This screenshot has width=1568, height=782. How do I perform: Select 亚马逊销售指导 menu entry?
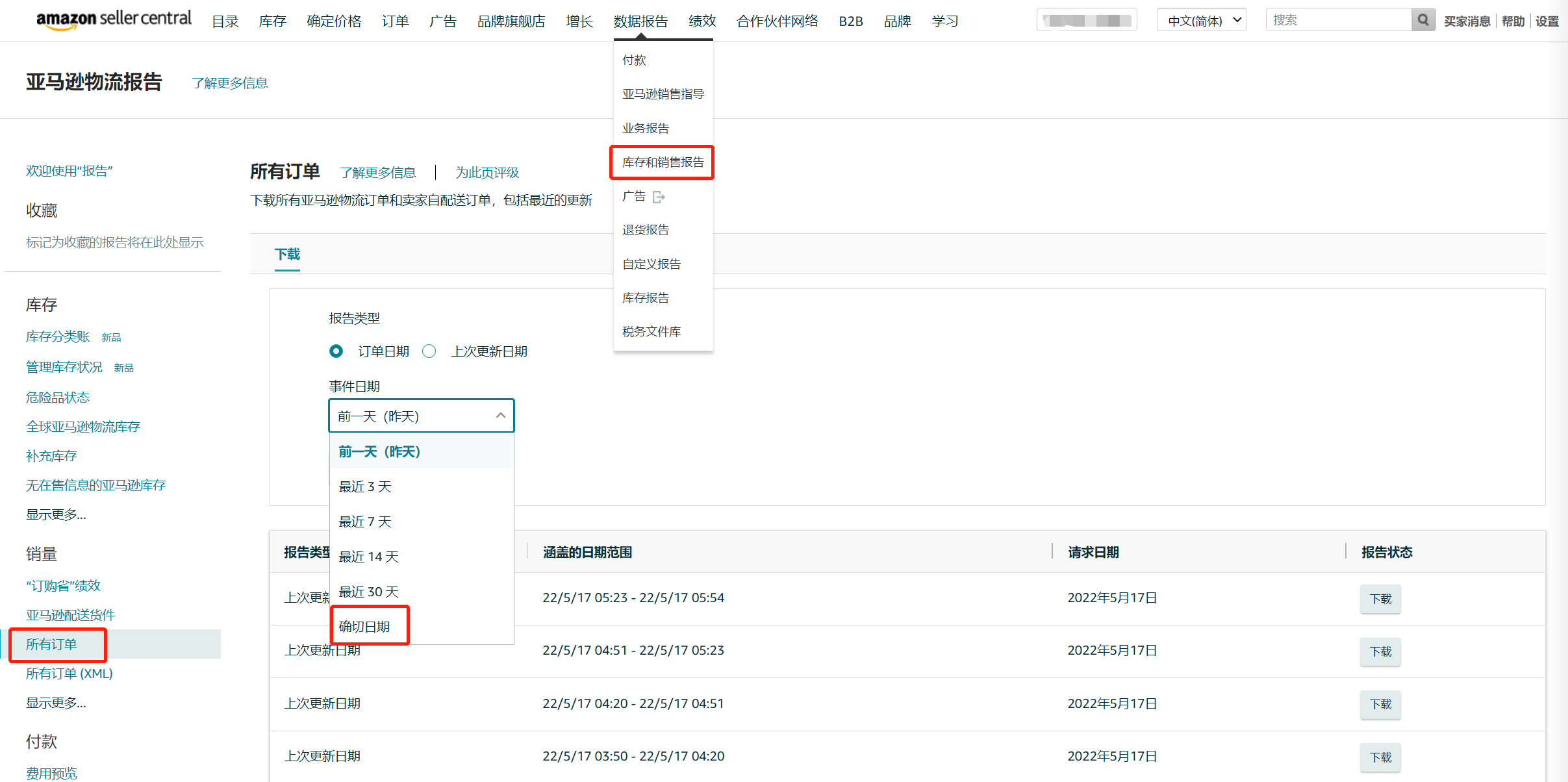coord(663,94)
